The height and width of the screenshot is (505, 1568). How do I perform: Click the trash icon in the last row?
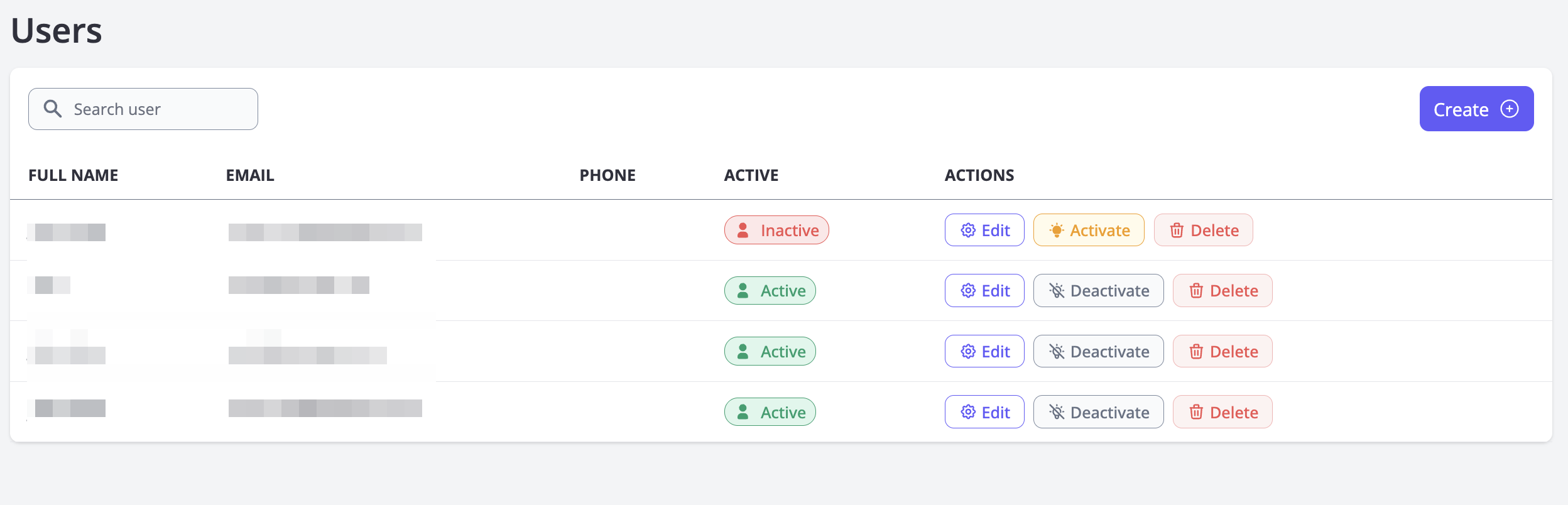coord(1196,412)
